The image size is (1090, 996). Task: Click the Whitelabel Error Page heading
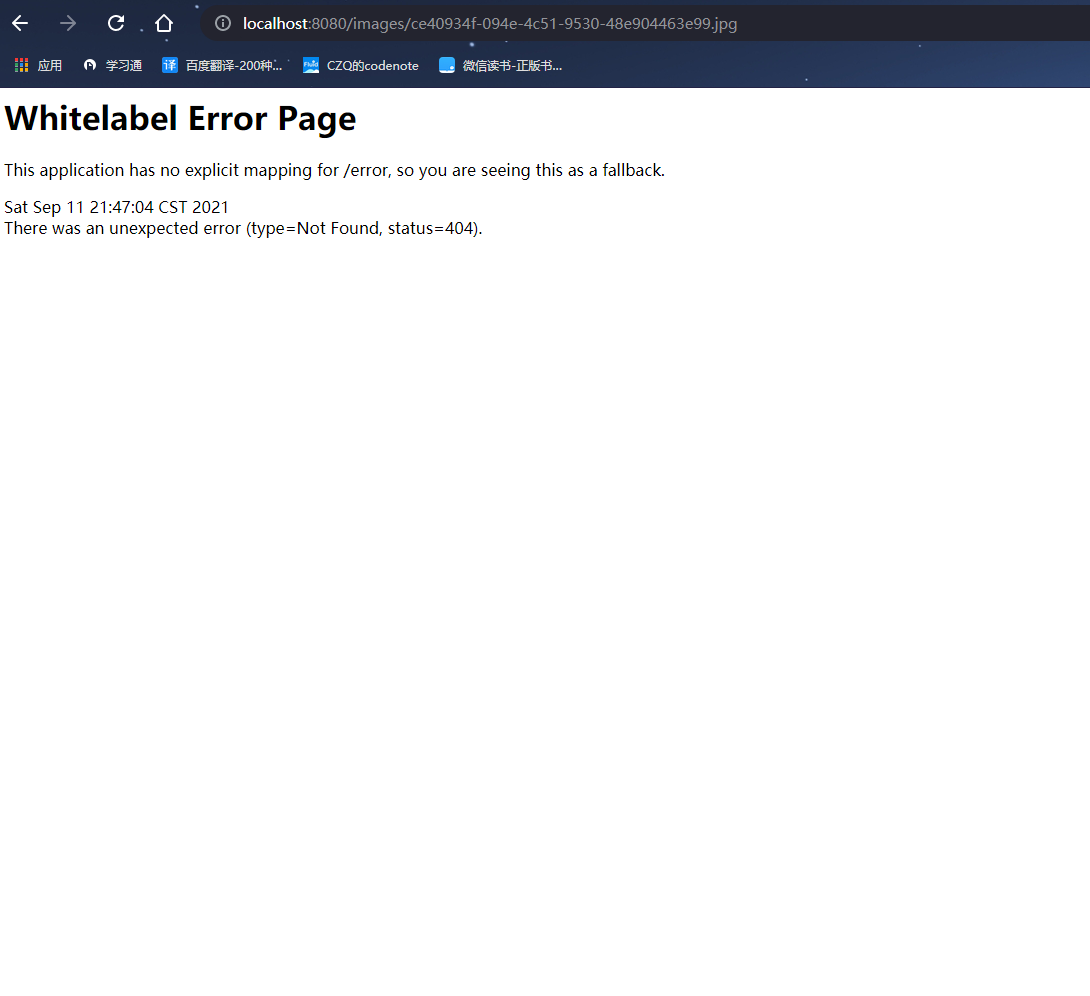click(x=180, y=118)
